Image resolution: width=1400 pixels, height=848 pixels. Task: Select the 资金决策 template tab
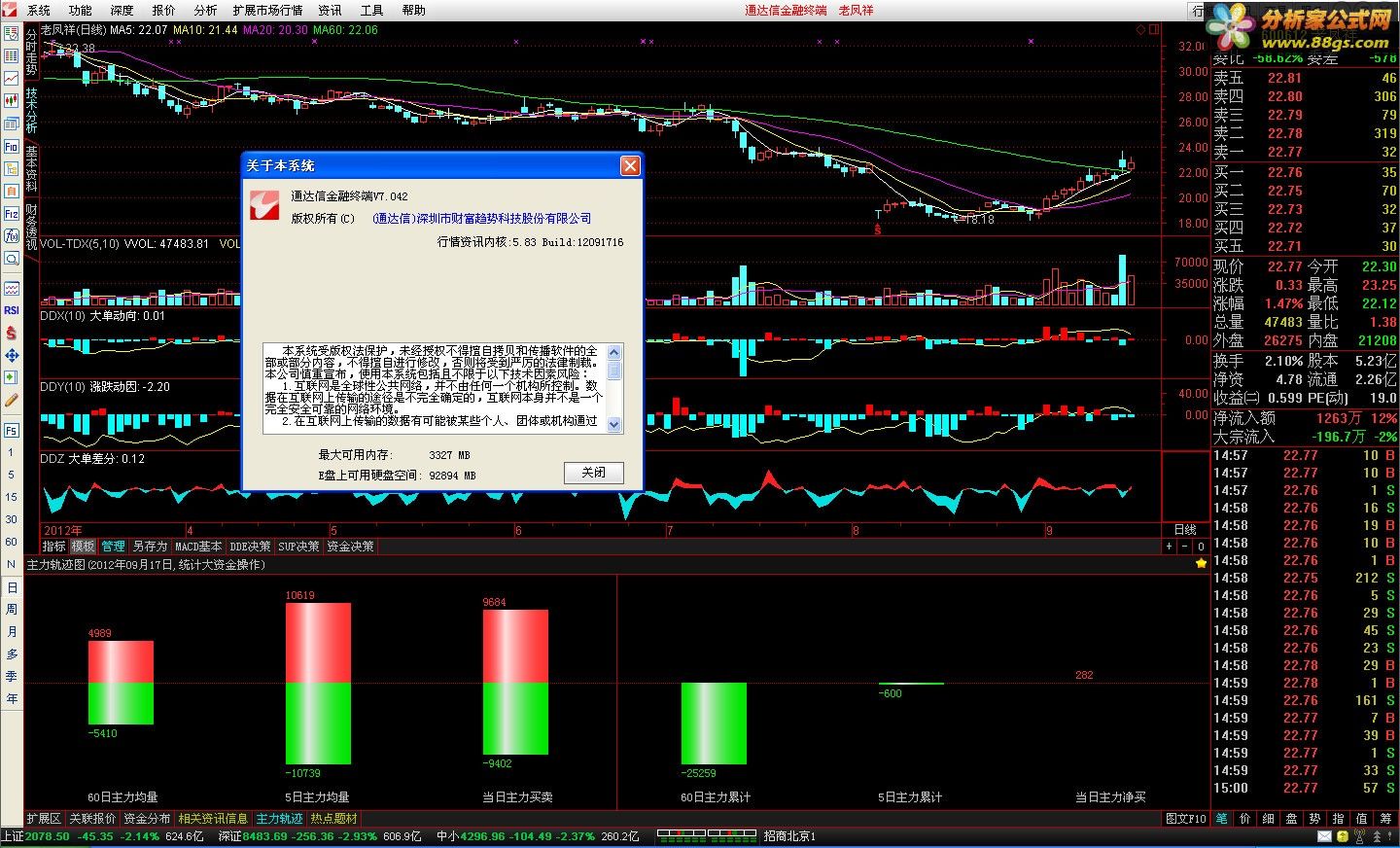click(350, 547)
